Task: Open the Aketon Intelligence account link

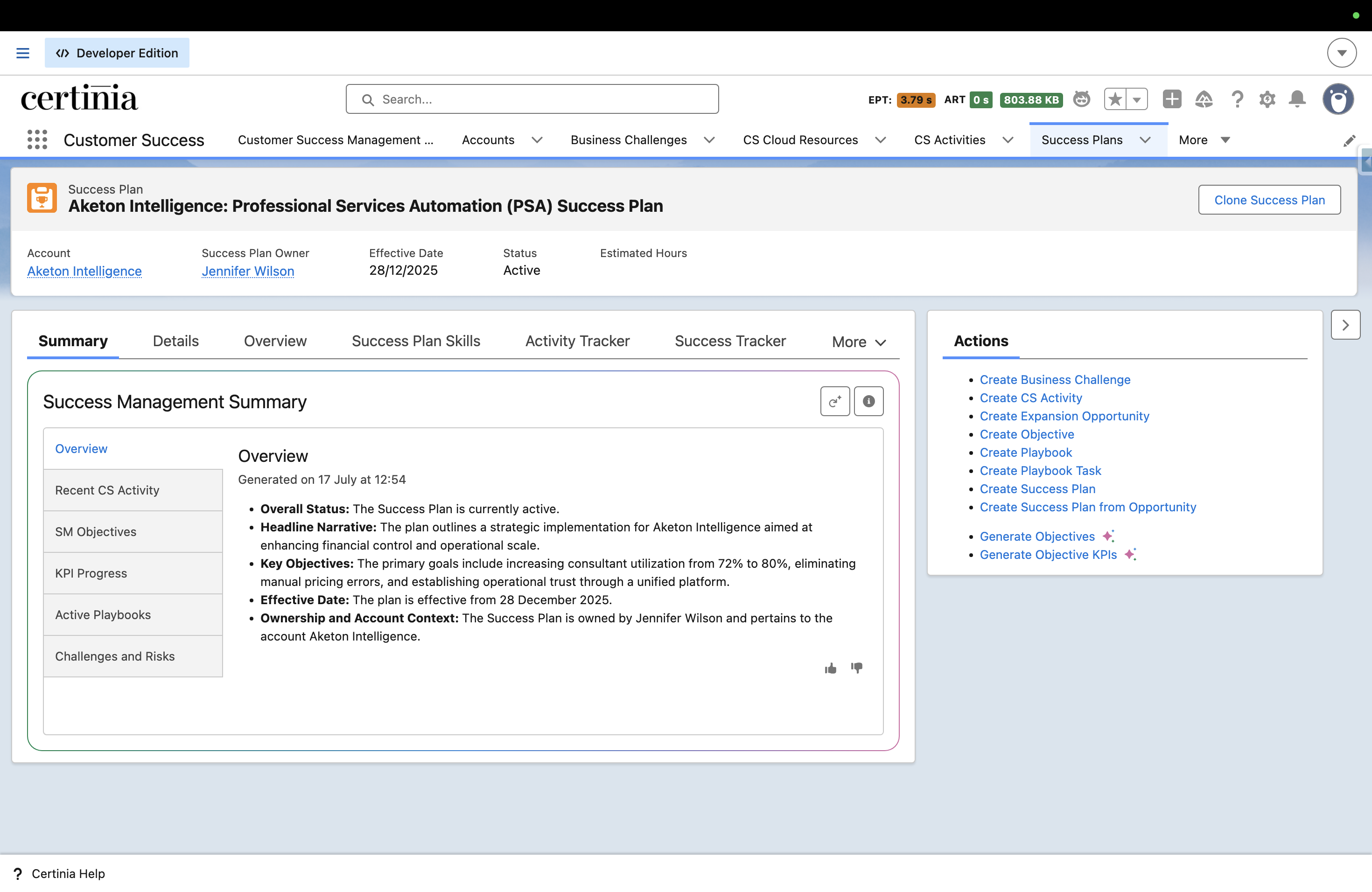Action: tap(84, 271)
